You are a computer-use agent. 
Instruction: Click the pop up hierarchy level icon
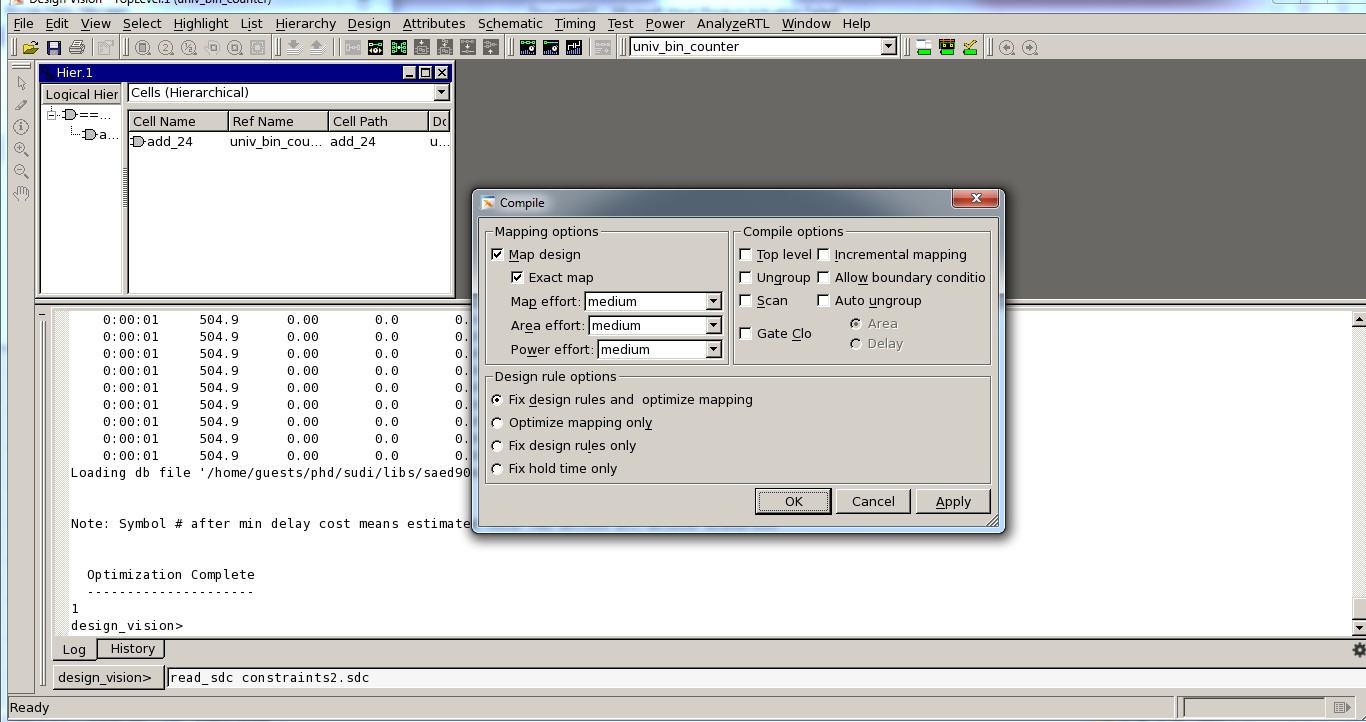(x=316, y=47)
